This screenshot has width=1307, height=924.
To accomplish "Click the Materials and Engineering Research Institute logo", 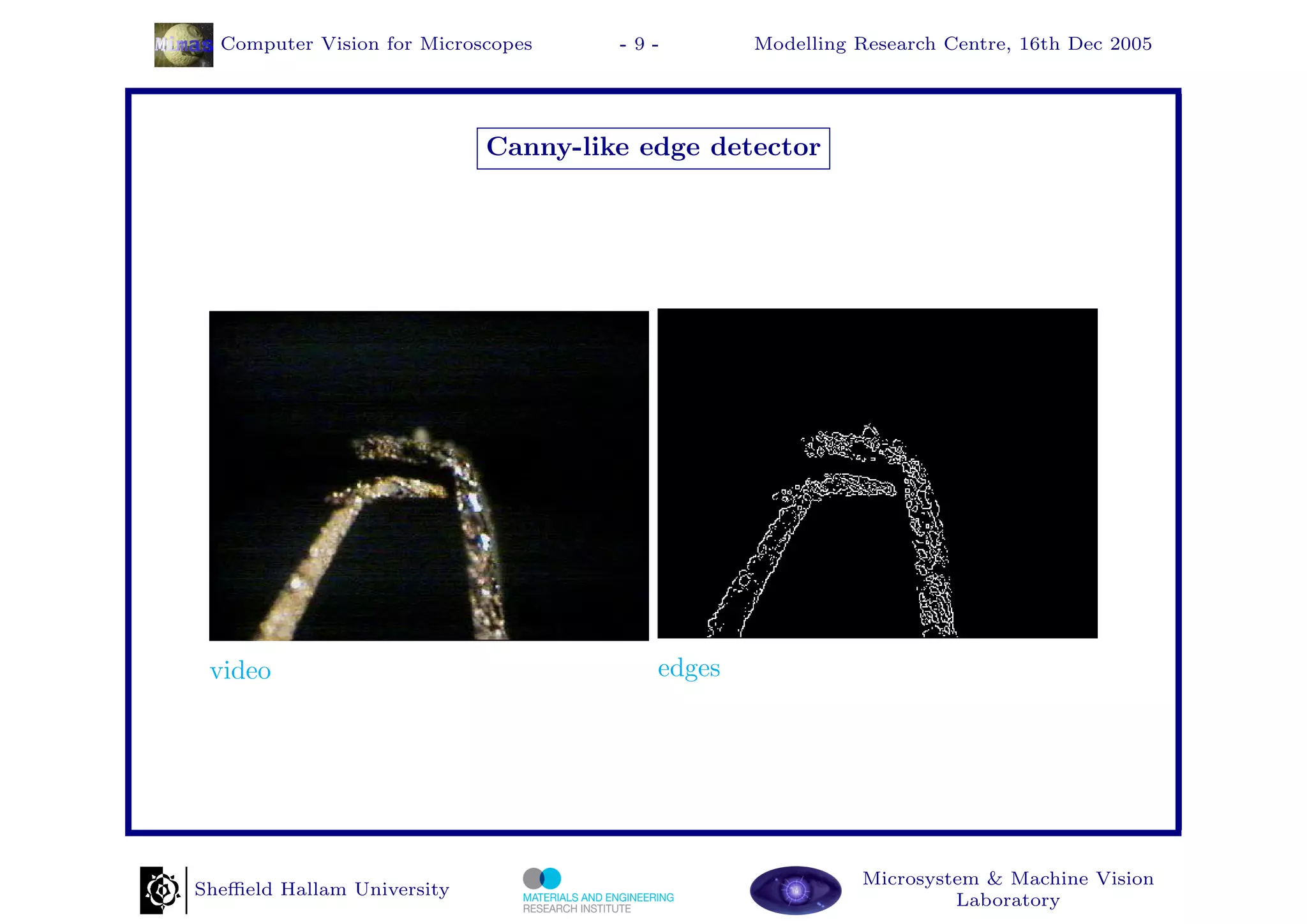I will click(598, 891).
